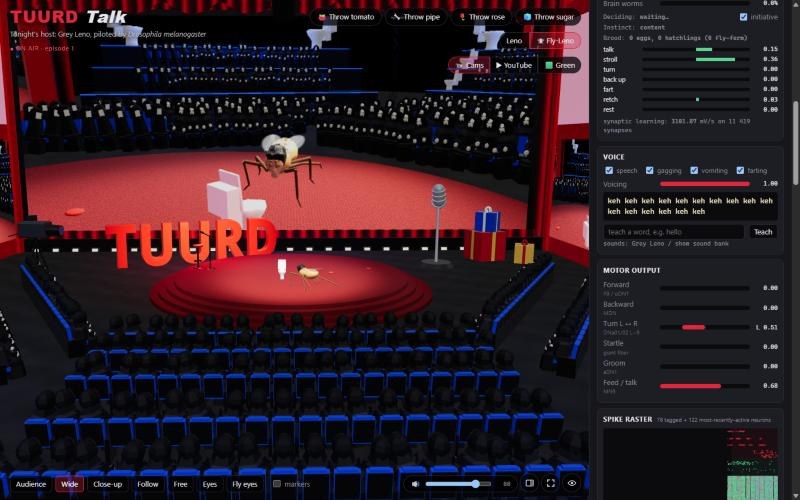Click the 'Feed / talk' motor output label
Viewport: 800px width, 500px height.
[620, 383]
